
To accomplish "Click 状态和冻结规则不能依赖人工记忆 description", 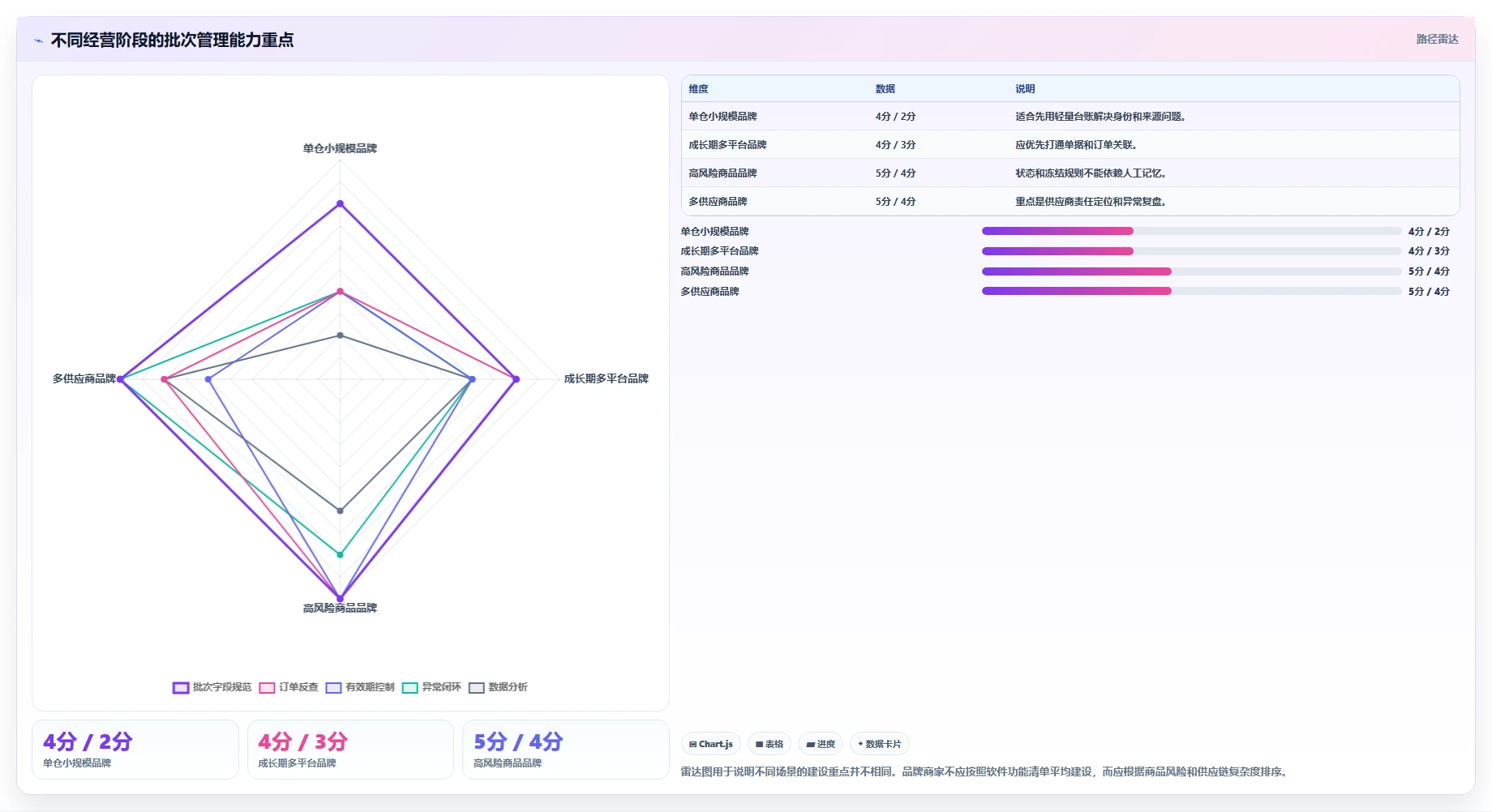I will tap(1091, 173).
